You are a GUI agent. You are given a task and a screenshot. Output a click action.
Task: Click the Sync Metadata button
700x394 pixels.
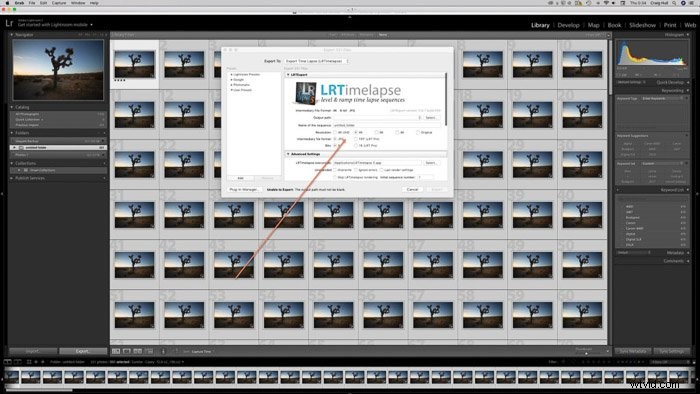pos(633,352)
